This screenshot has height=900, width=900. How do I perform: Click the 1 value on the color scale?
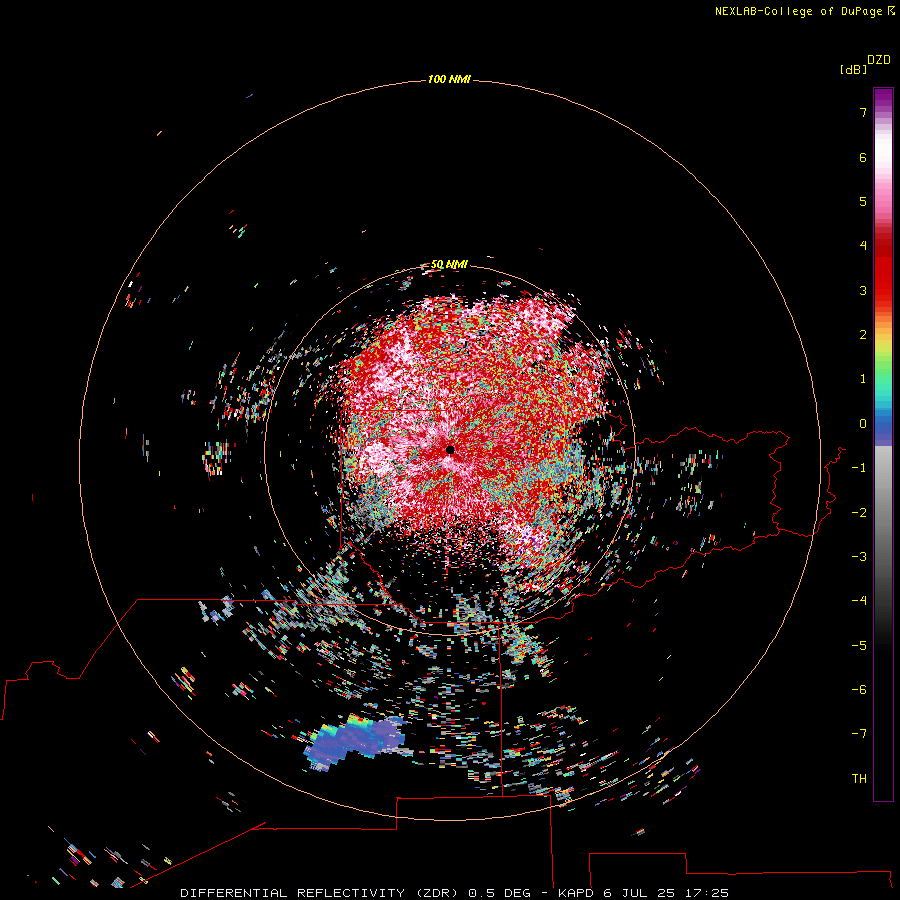coord(863,379)
